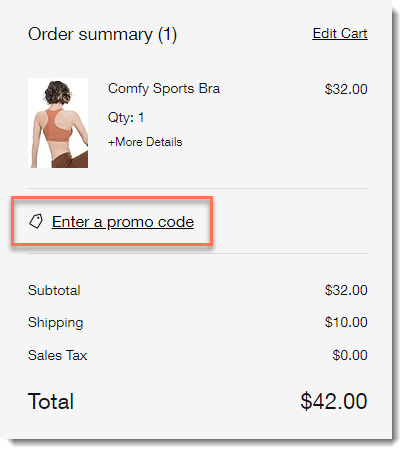Click the $0.00 sales tax amount
This screenshot has height=454, width=407.
(x=350, y=355)
